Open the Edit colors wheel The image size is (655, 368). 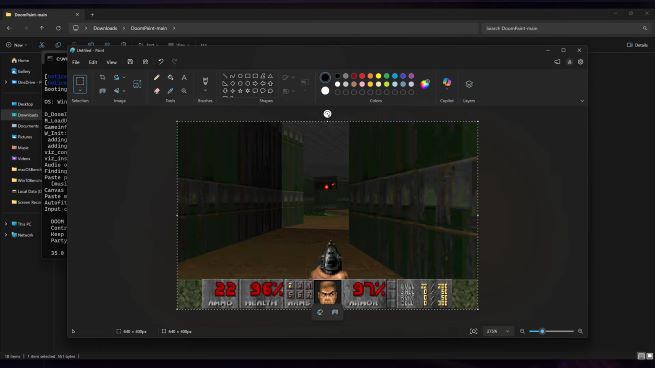425,84
